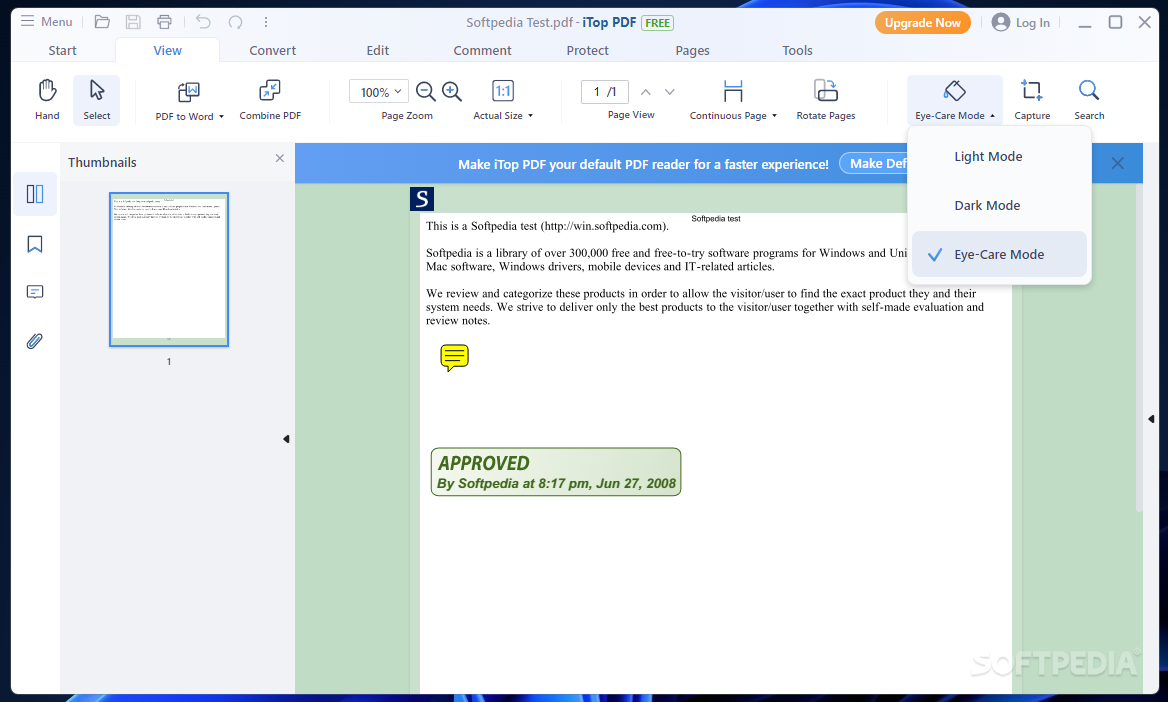Image resolution: width=1168 pixels, height=702 pixels.
Task: Zoom out with the minus magnifier
Action: [425, 92]
